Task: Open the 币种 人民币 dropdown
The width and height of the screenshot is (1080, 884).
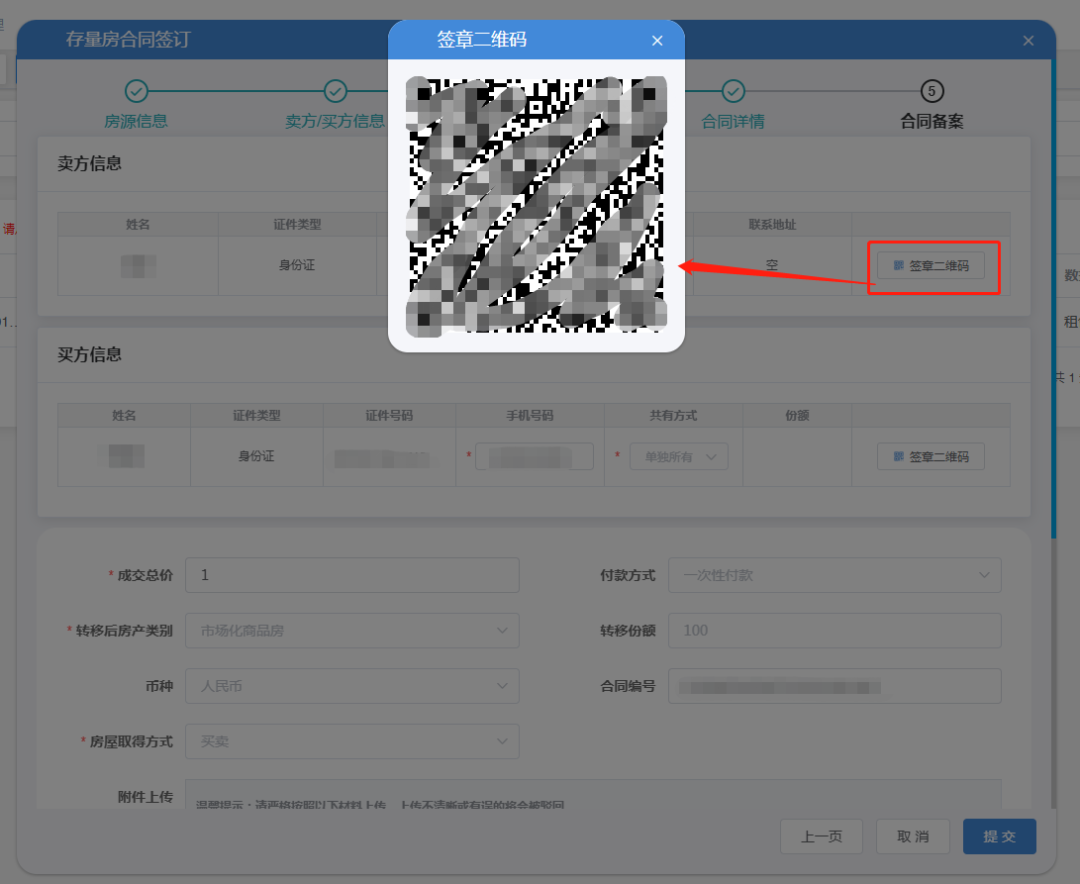Action: (352, 686)
